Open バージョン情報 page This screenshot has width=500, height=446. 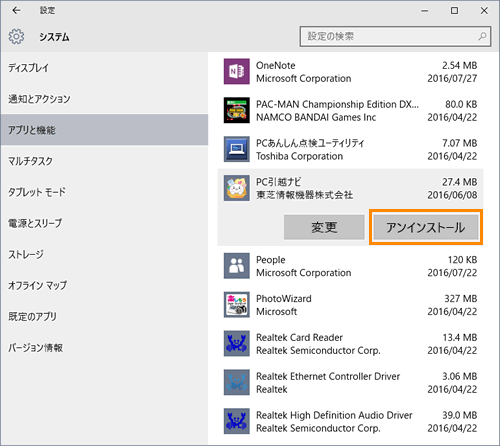point(104,348)
